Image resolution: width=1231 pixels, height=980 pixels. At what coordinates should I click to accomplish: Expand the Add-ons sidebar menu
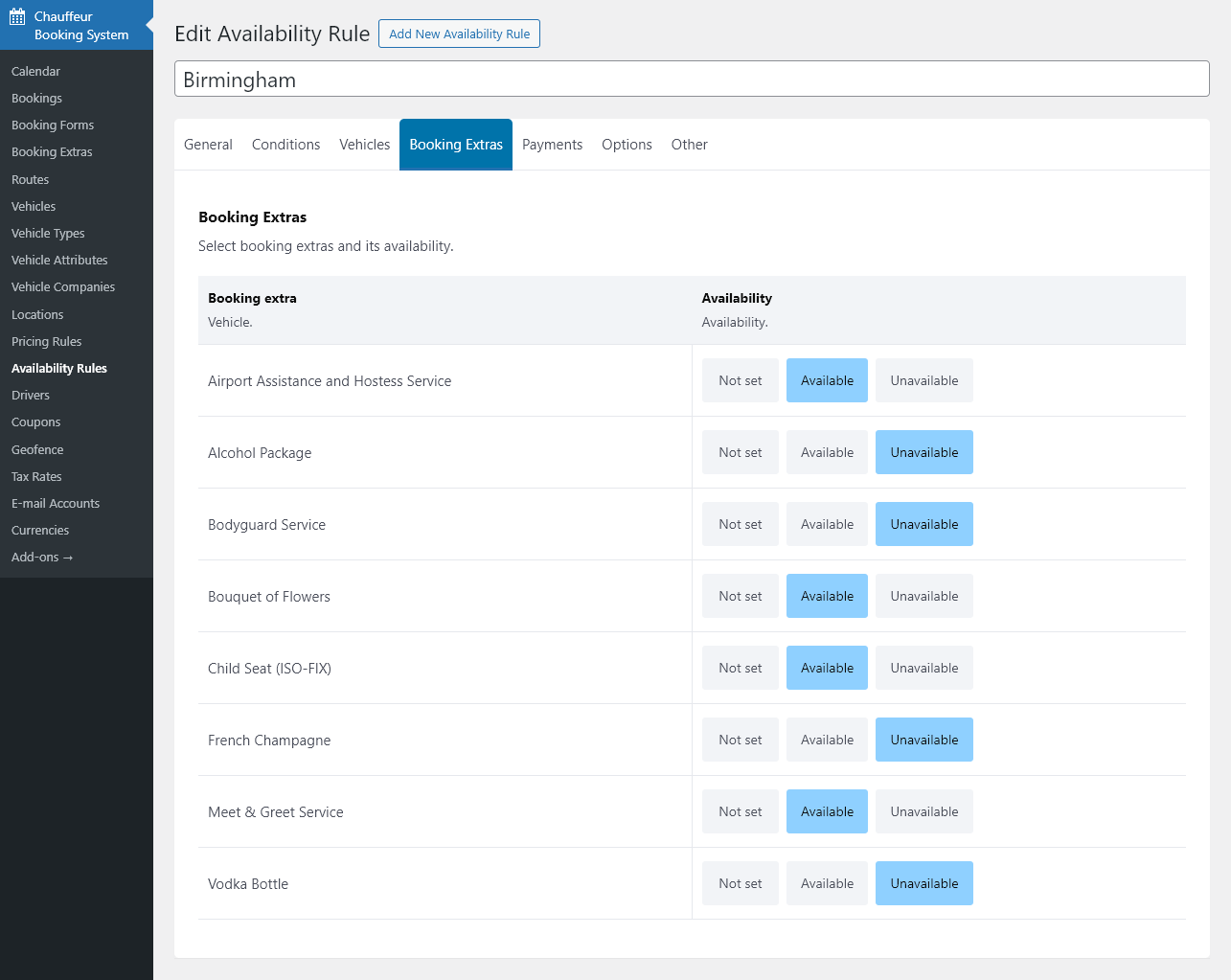coord(42,557)
